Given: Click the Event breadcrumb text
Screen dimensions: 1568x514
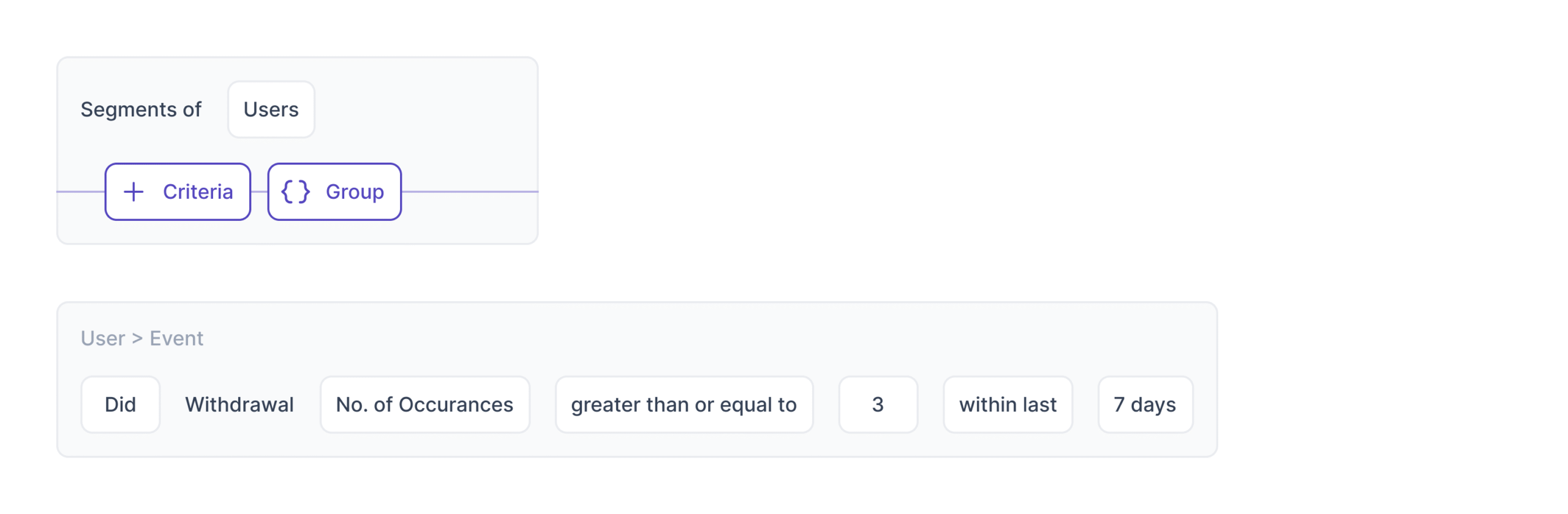Looking at the screenshot, I should [176, 338].
